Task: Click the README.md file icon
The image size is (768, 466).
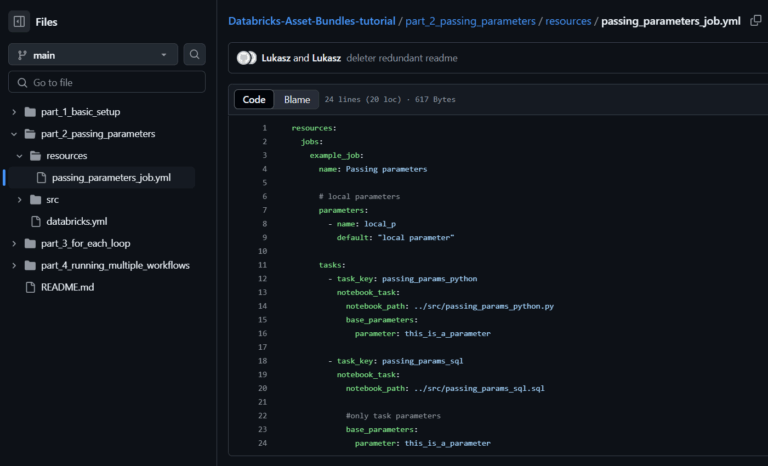Action: click(x=30, y=287)
